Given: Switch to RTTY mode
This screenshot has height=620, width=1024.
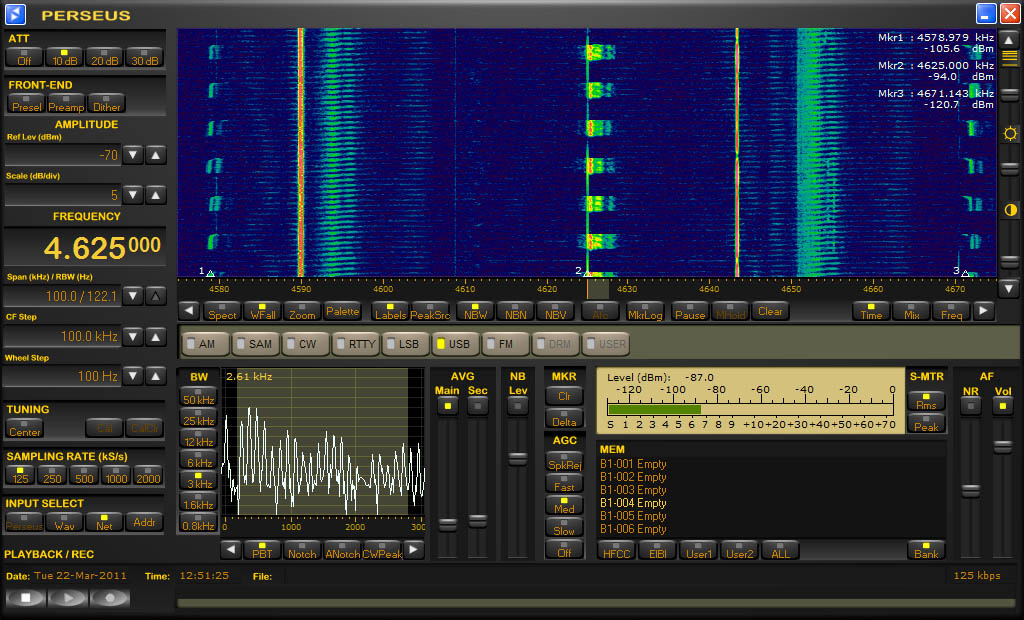Looking at the screenshot, I should pyautogui.click(x=356, y=344).
